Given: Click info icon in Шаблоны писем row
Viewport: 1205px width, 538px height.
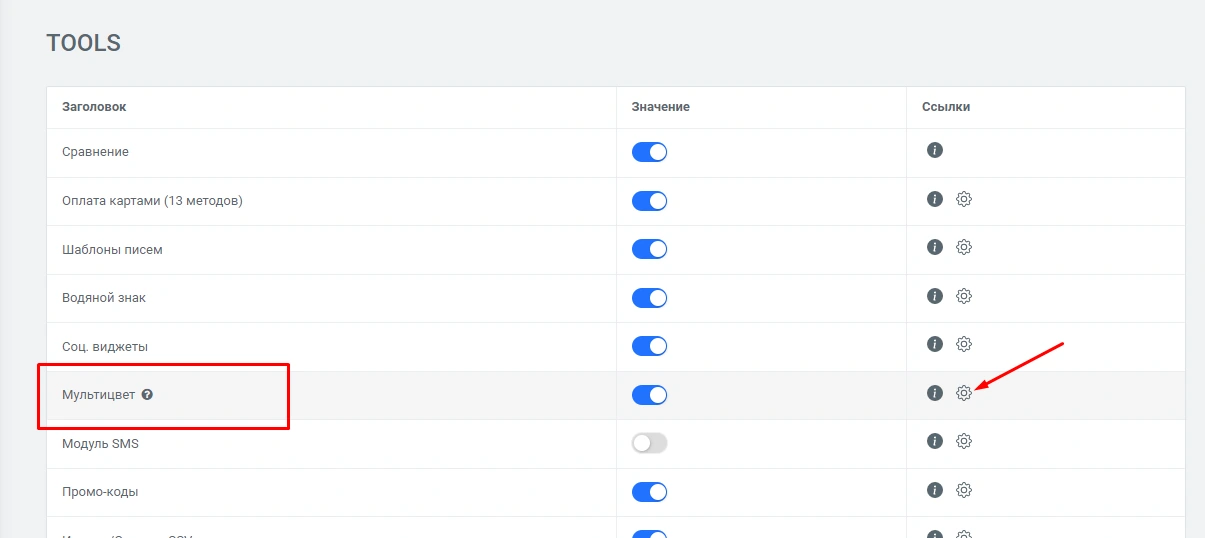Looking at the screenshot, I should (935, 247).
